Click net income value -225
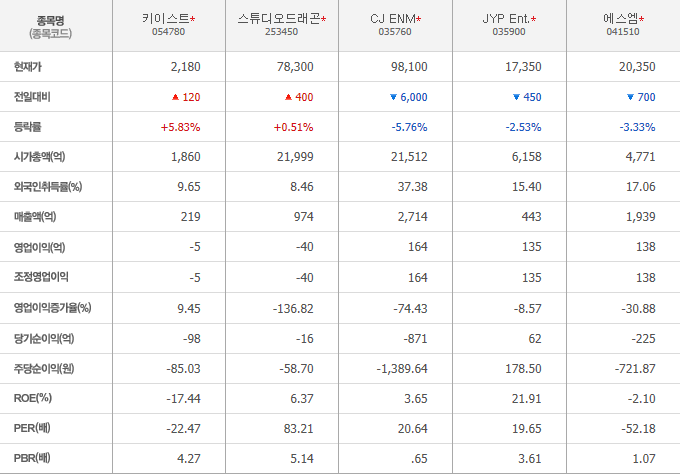 click(x=643, y=338)
